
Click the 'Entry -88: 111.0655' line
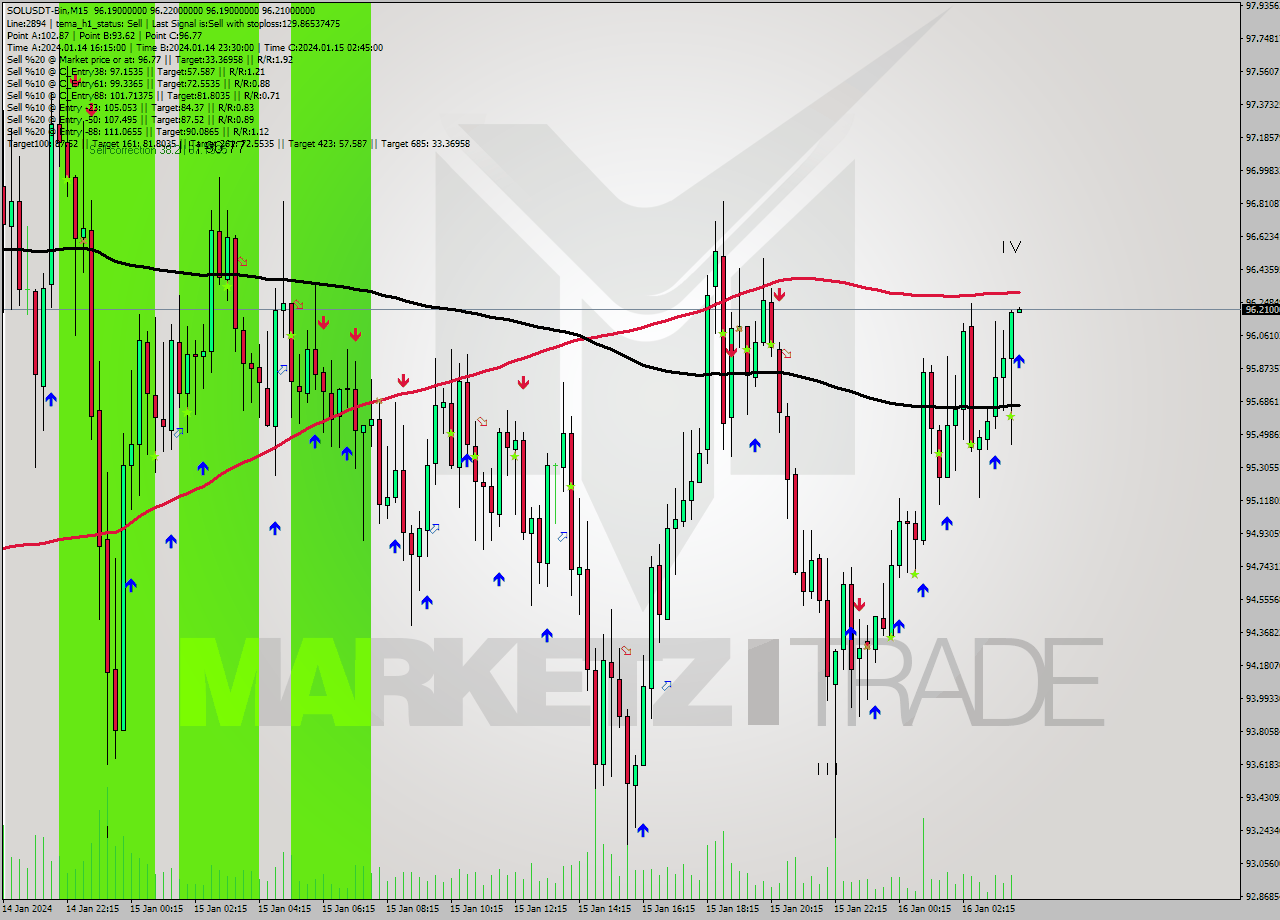click(x=138, y=131)
